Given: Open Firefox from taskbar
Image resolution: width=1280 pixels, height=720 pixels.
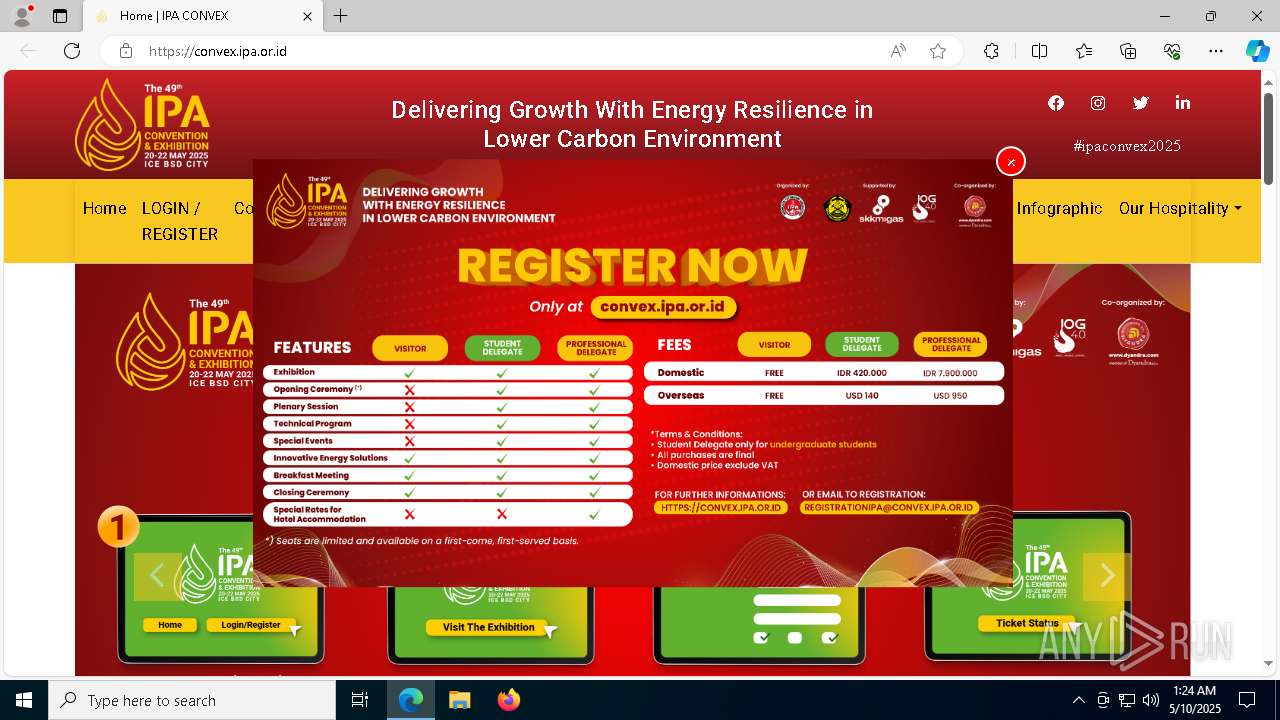Looking at the screenshot, I should click(x=508, y=700).
